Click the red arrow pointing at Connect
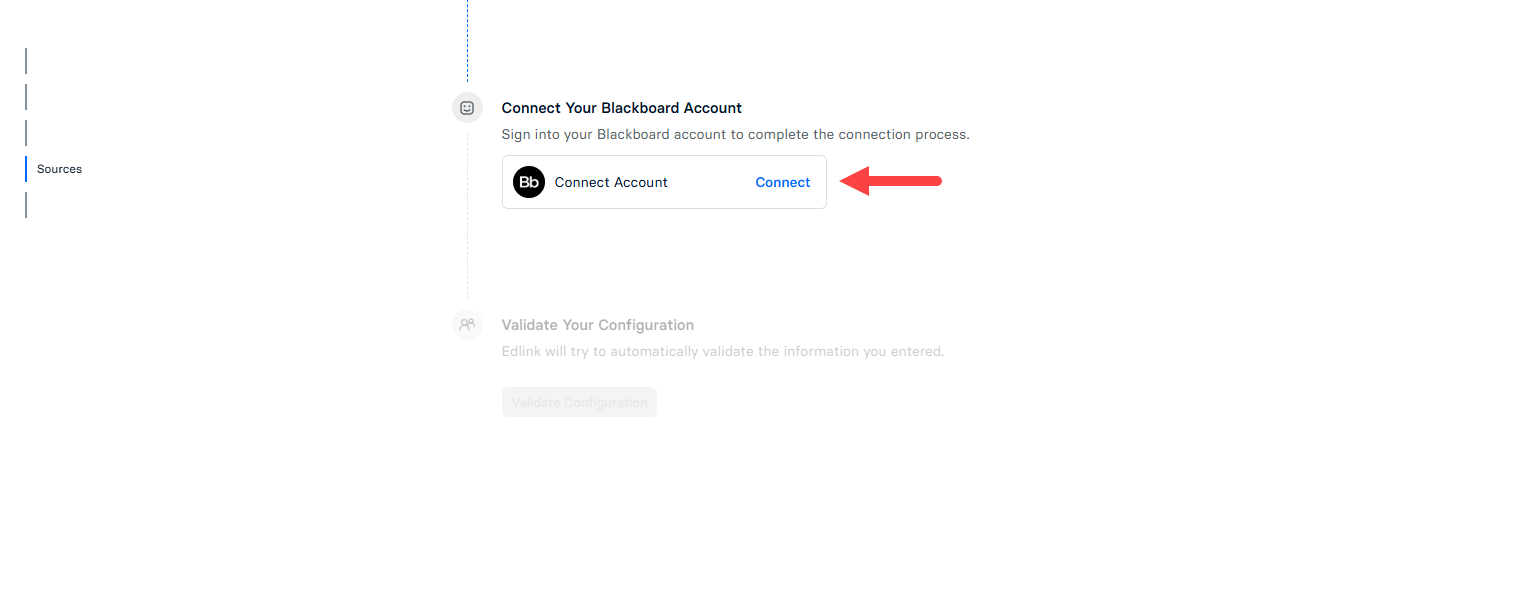Viewport: 1540px width, 597px height. click(x=890, y=181)
